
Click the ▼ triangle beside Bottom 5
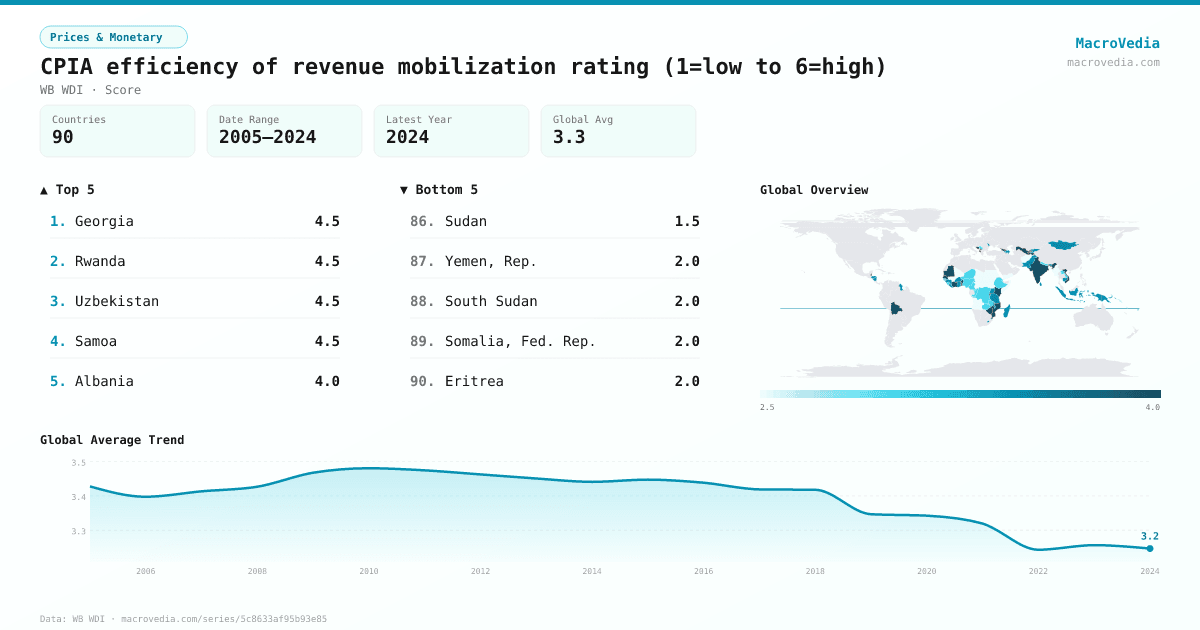click(x=403, y=189)
